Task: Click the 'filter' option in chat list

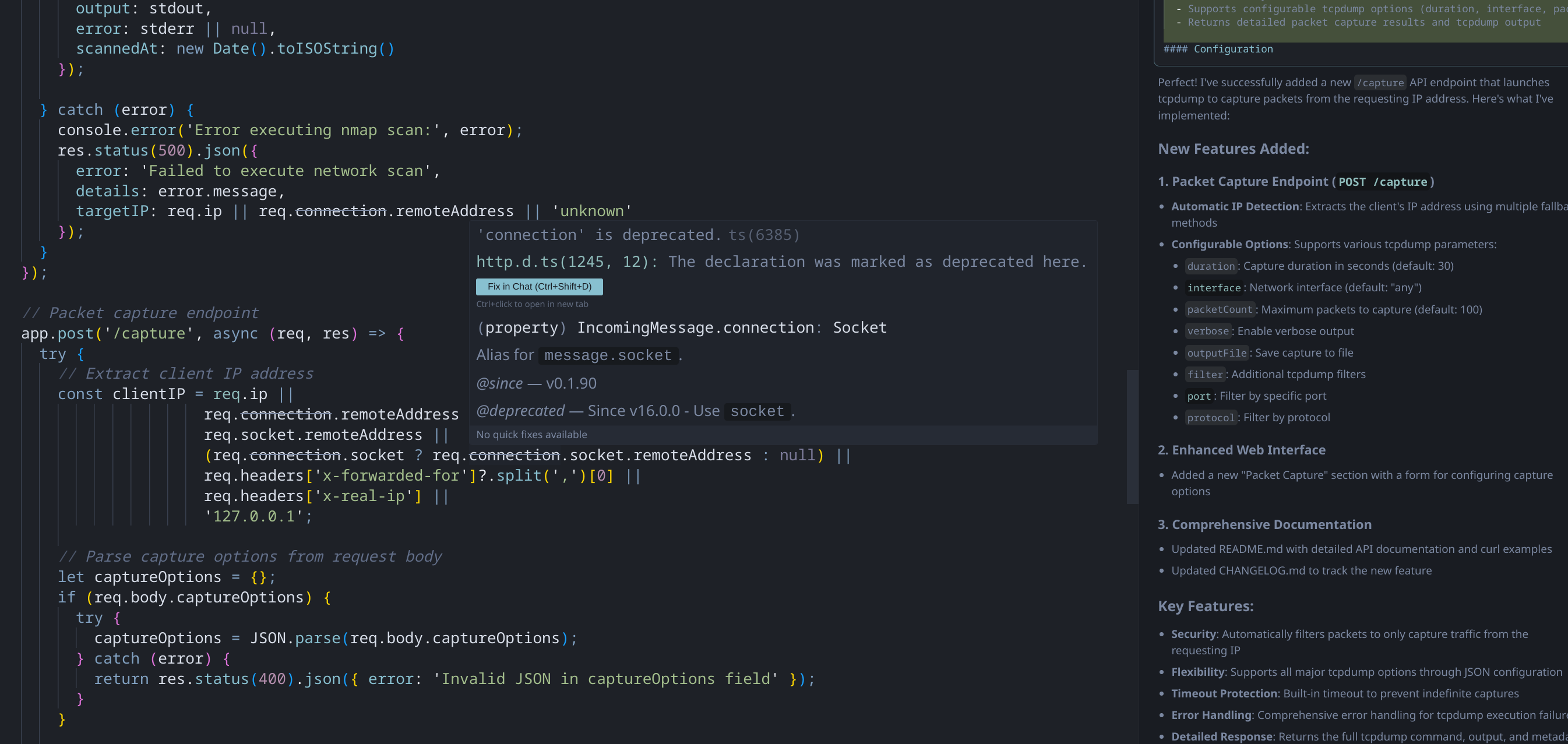Action: point(1204,375)
